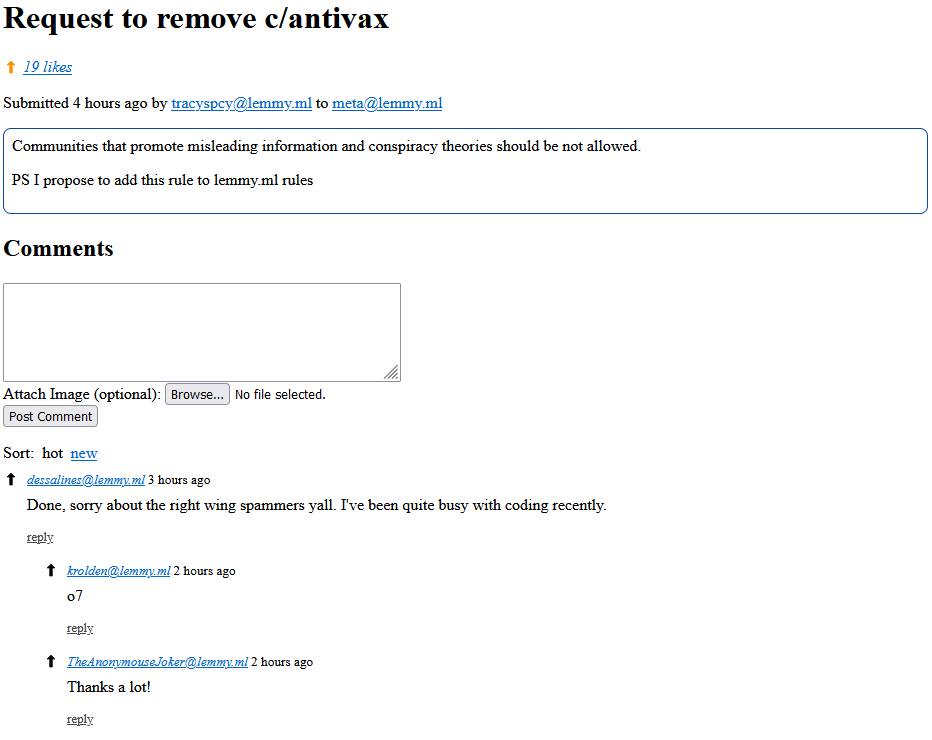
Task: Upvote krolden's "o7" comment
Action: coord(51,571)
